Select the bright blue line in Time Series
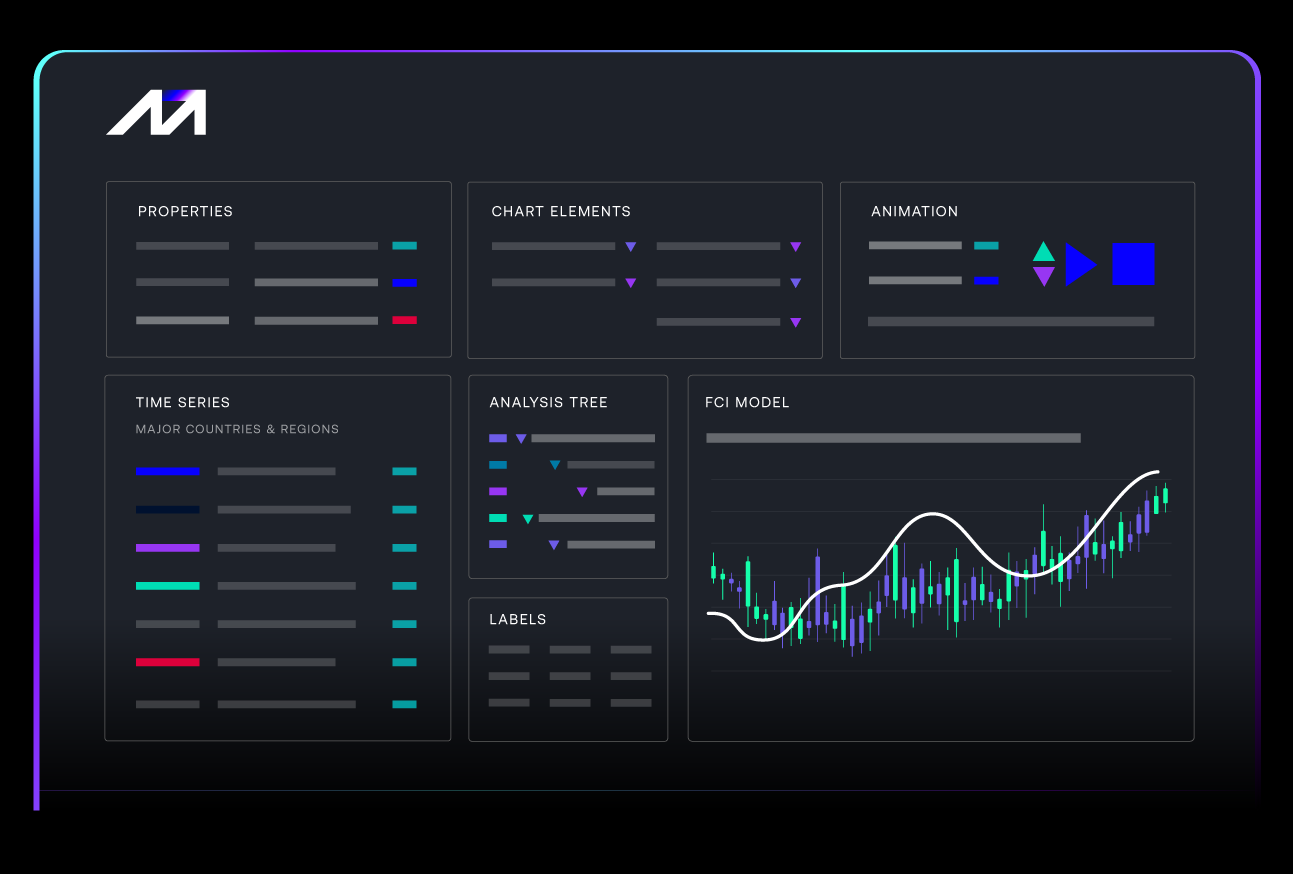This screenshot has width=1293, height=874. (168, 471)
